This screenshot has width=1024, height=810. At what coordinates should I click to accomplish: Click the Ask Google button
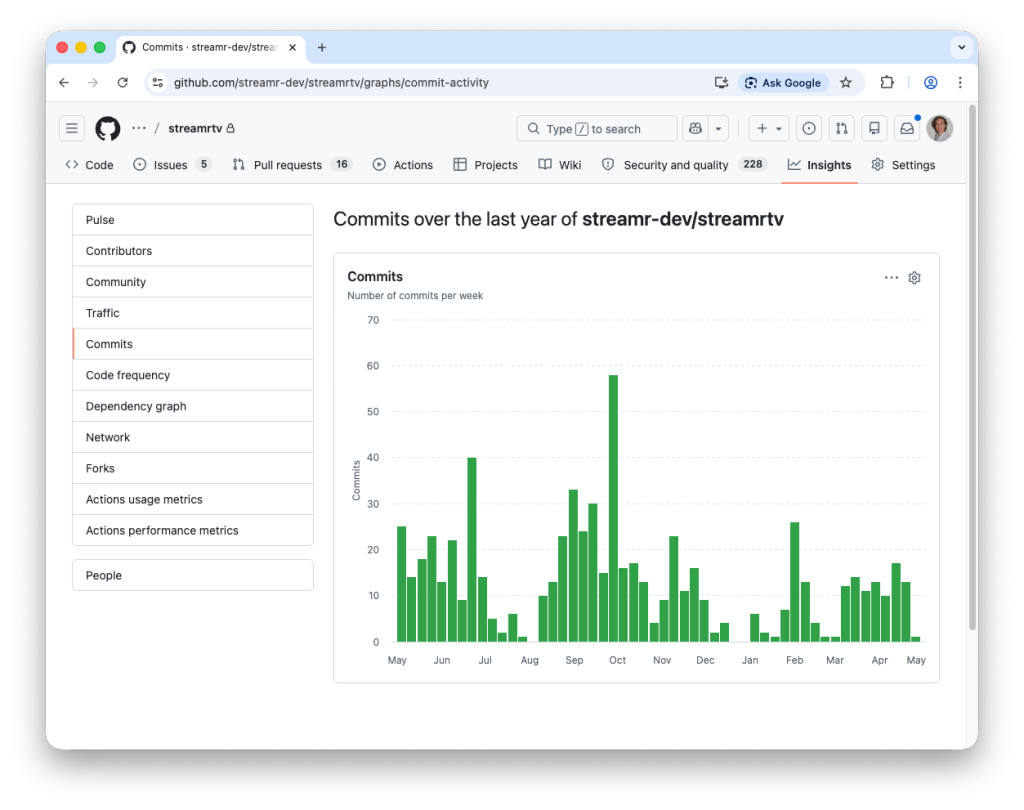tap(783, 82)
